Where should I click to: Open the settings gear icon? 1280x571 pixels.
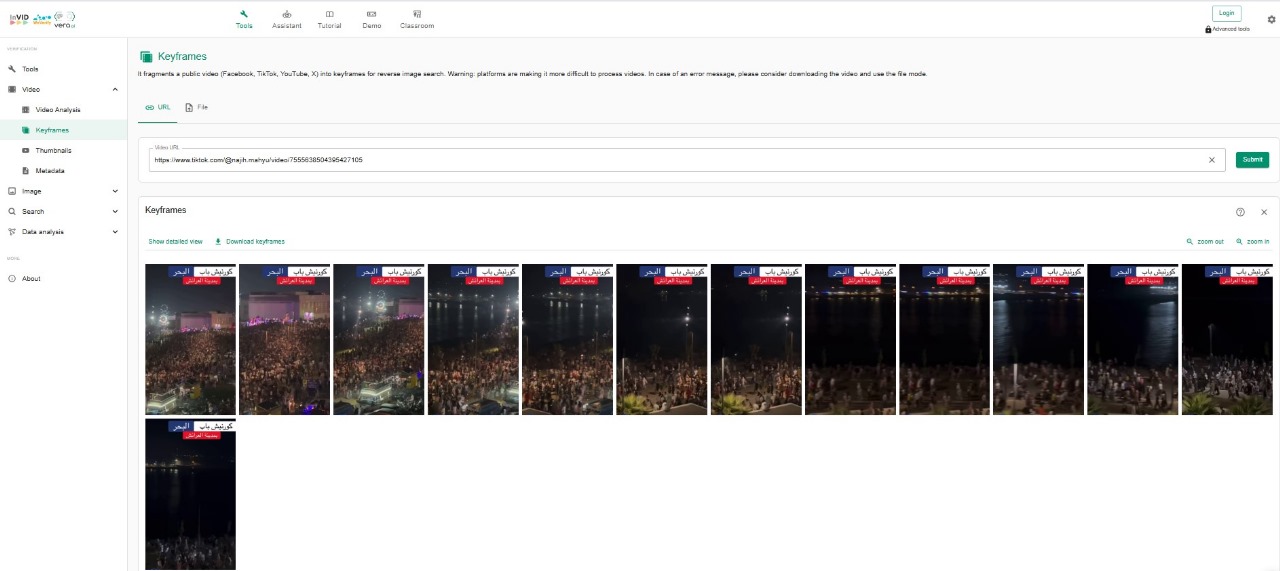click(1271, 19)
